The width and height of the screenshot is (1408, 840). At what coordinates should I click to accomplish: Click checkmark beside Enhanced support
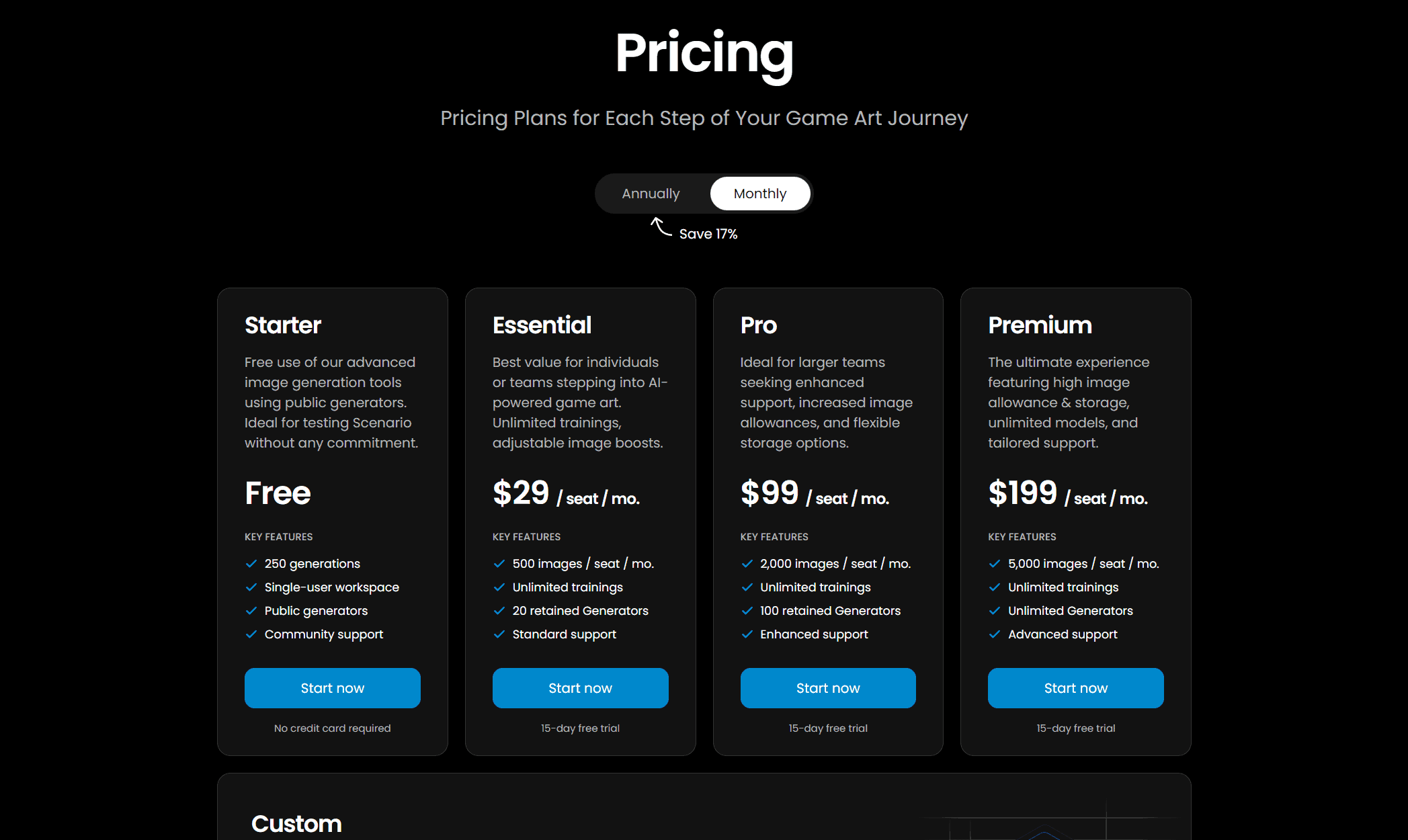[747, 634]
